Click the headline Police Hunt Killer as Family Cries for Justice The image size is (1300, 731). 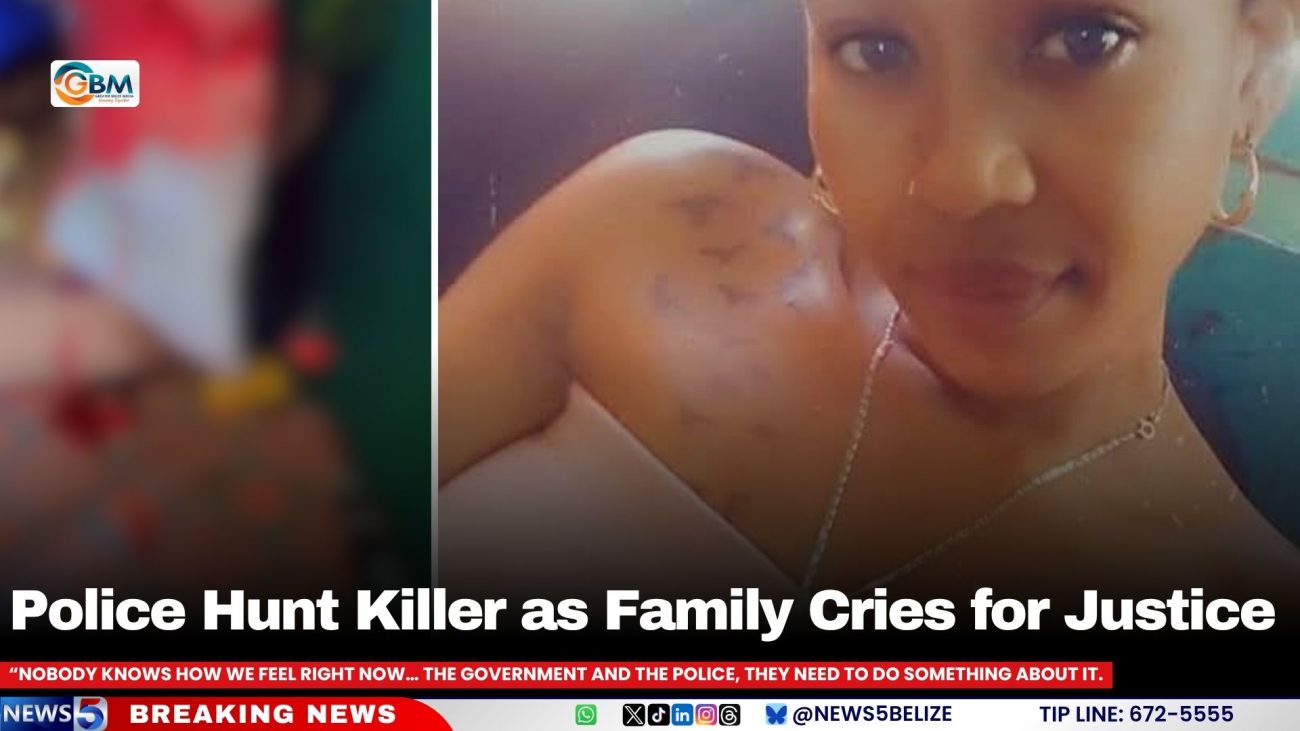tap(643, 612)
